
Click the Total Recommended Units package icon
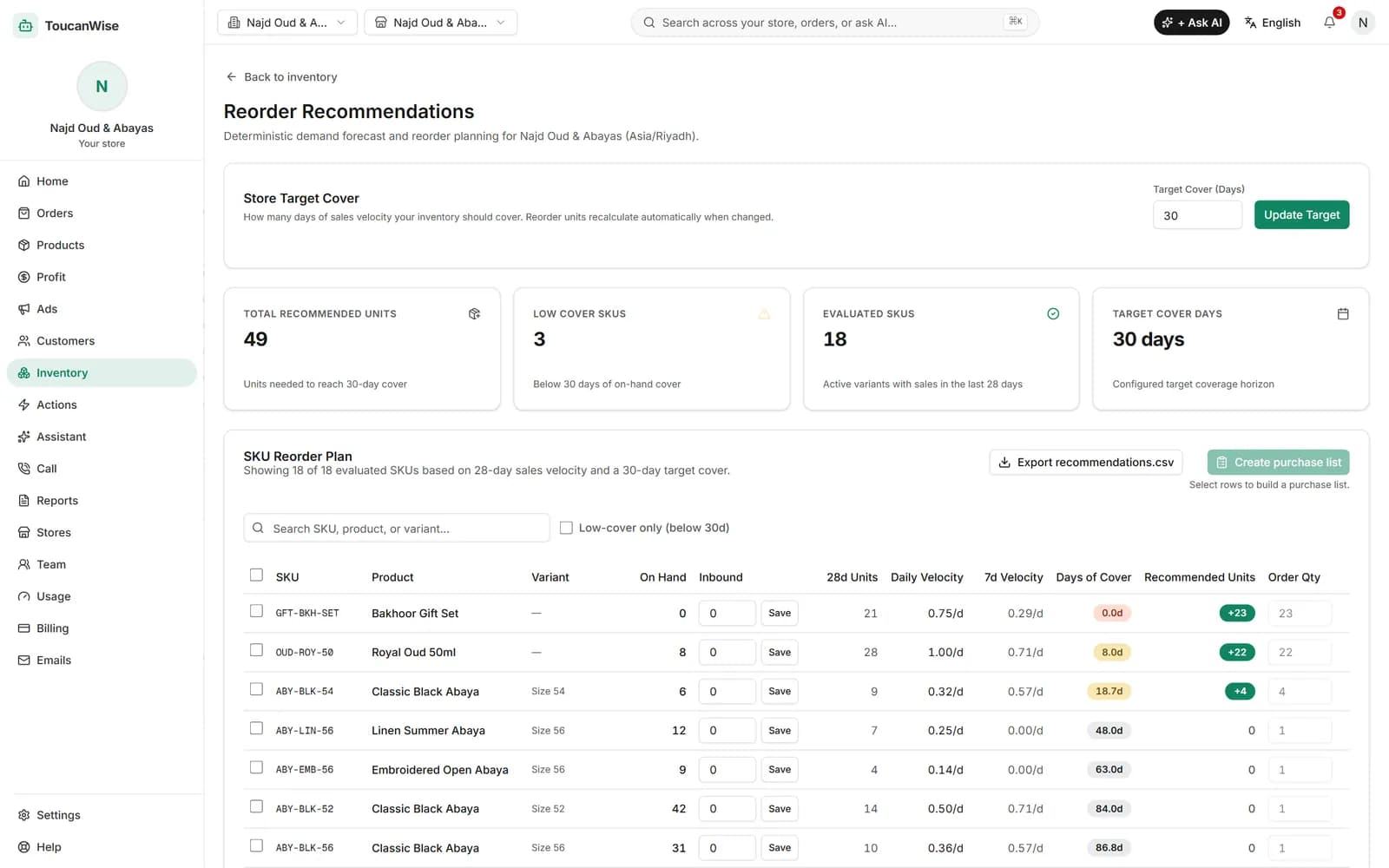click(x=474, y=313)
